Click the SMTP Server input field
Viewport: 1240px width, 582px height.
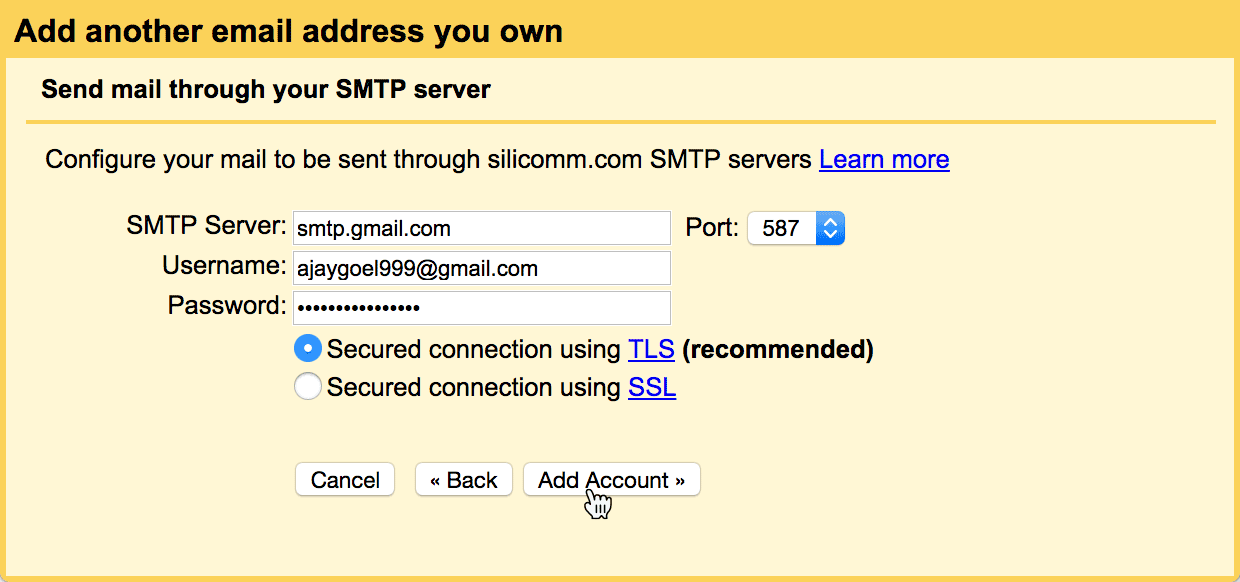click(480, 228)
